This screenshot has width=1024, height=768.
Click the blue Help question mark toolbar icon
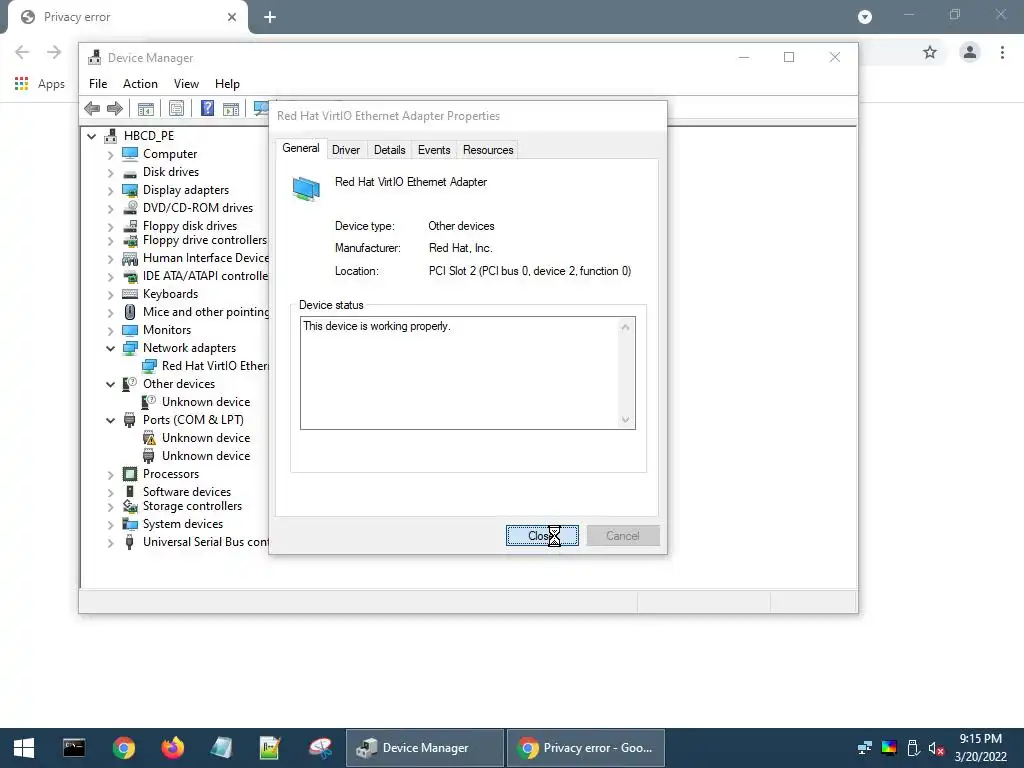pos(207,108)
